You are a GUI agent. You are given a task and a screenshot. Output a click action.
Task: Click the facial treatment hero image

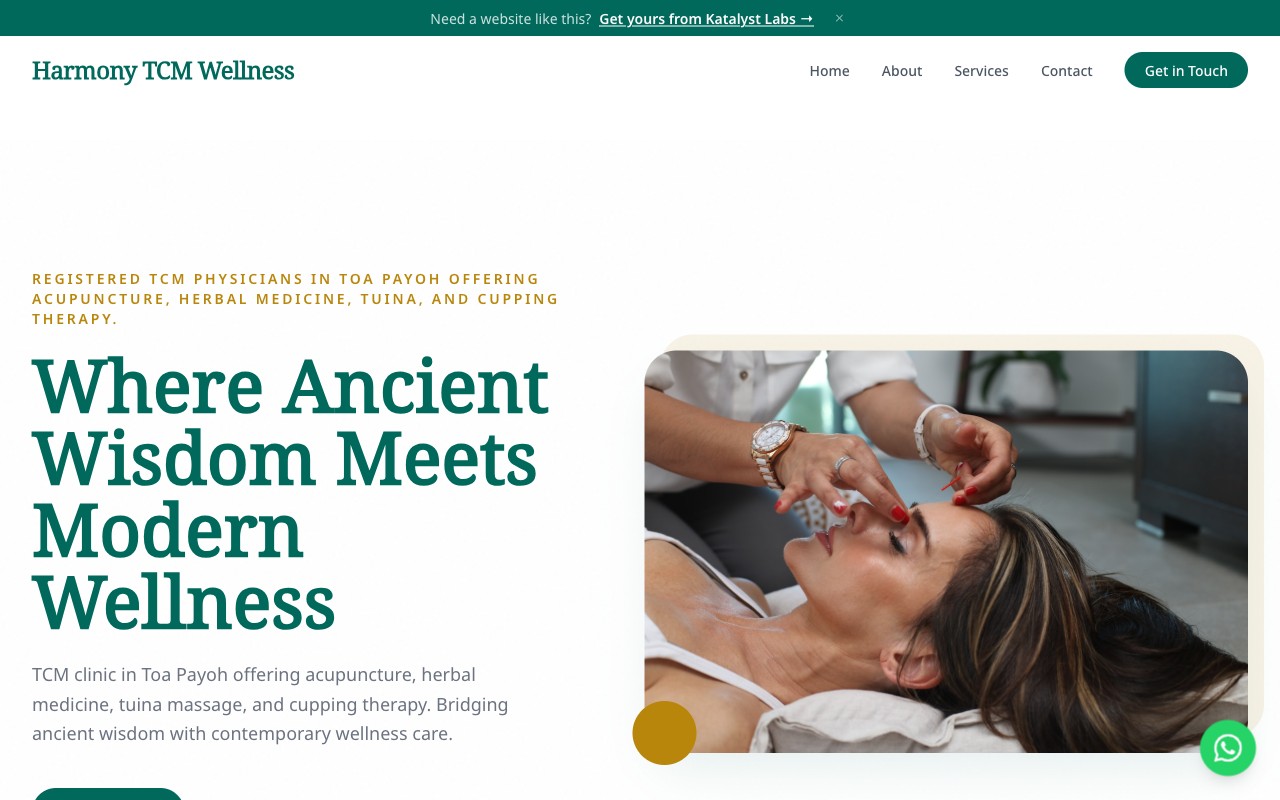click(946, 551)
